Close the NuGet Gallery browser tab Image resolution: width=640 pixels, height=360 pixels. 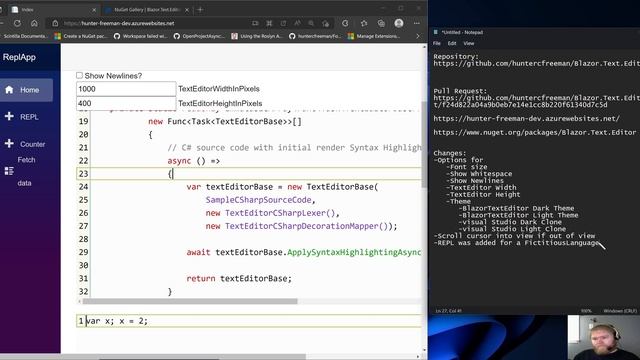click(187, 10)
